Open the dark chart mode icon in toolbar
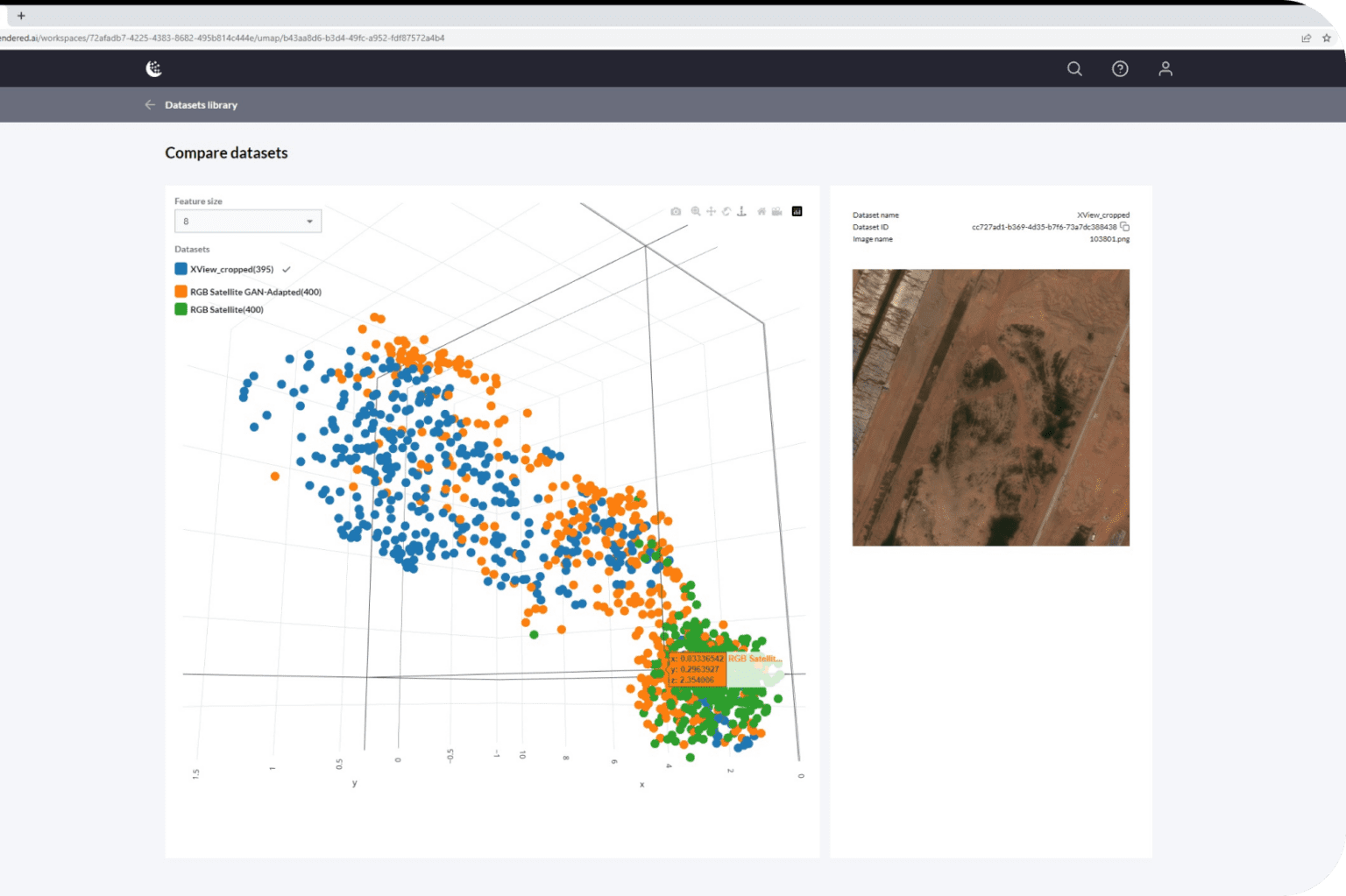This screenshot has width=1346, height=896. [x=797, y=211]
